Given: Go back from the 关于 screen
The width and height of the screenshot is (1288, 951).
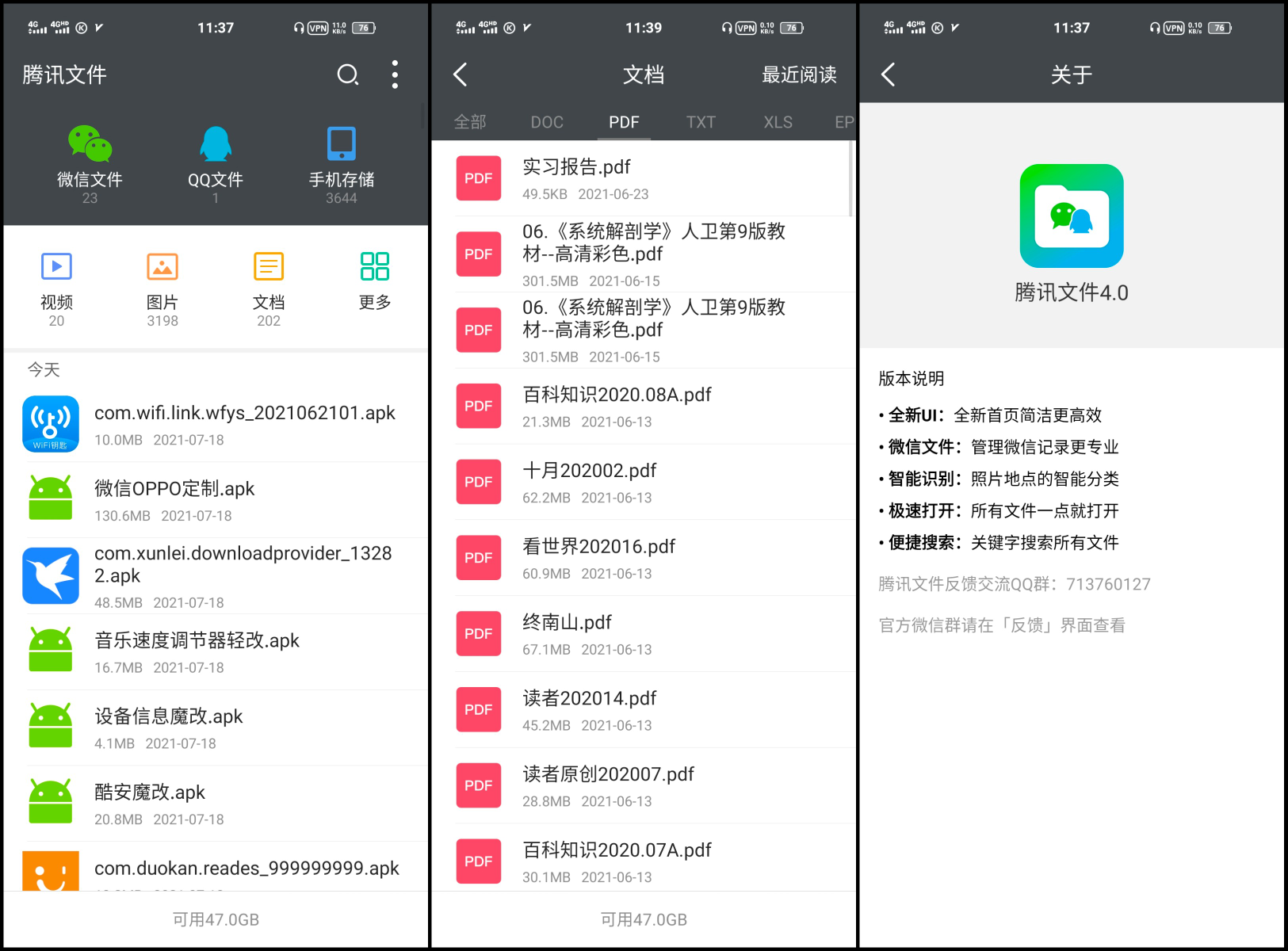Looking at the screenshot, I should [x=889, y=74].
